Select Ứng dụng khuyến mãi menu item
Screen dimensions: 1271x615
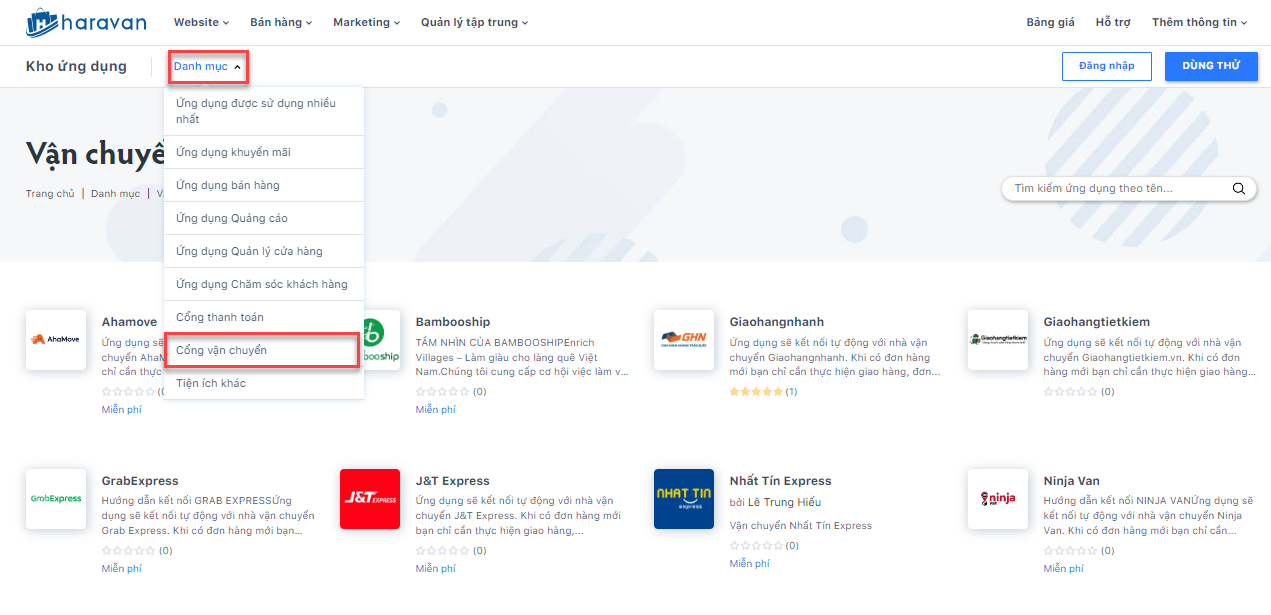tap(233, 152)
